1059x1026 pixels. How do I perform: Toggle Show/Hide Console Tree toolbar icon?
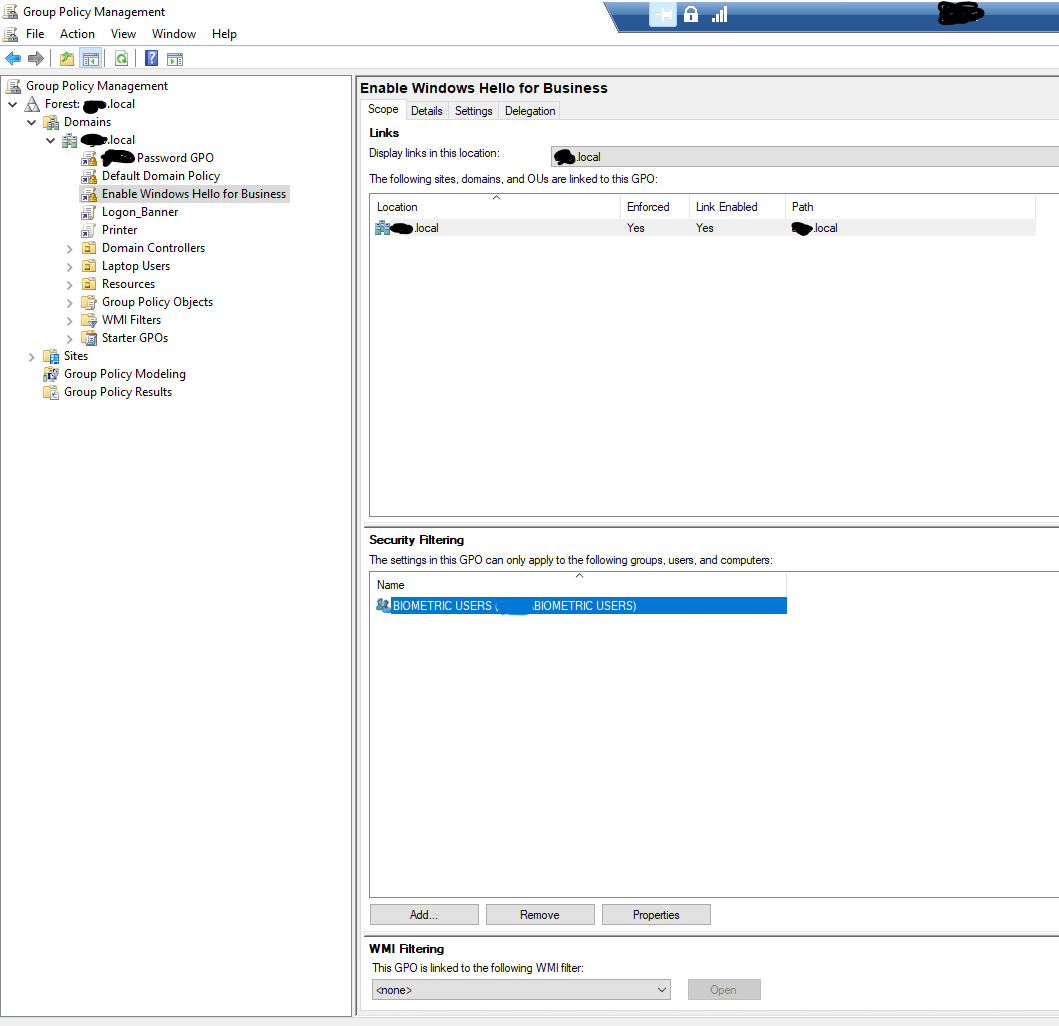coord(90,59)
